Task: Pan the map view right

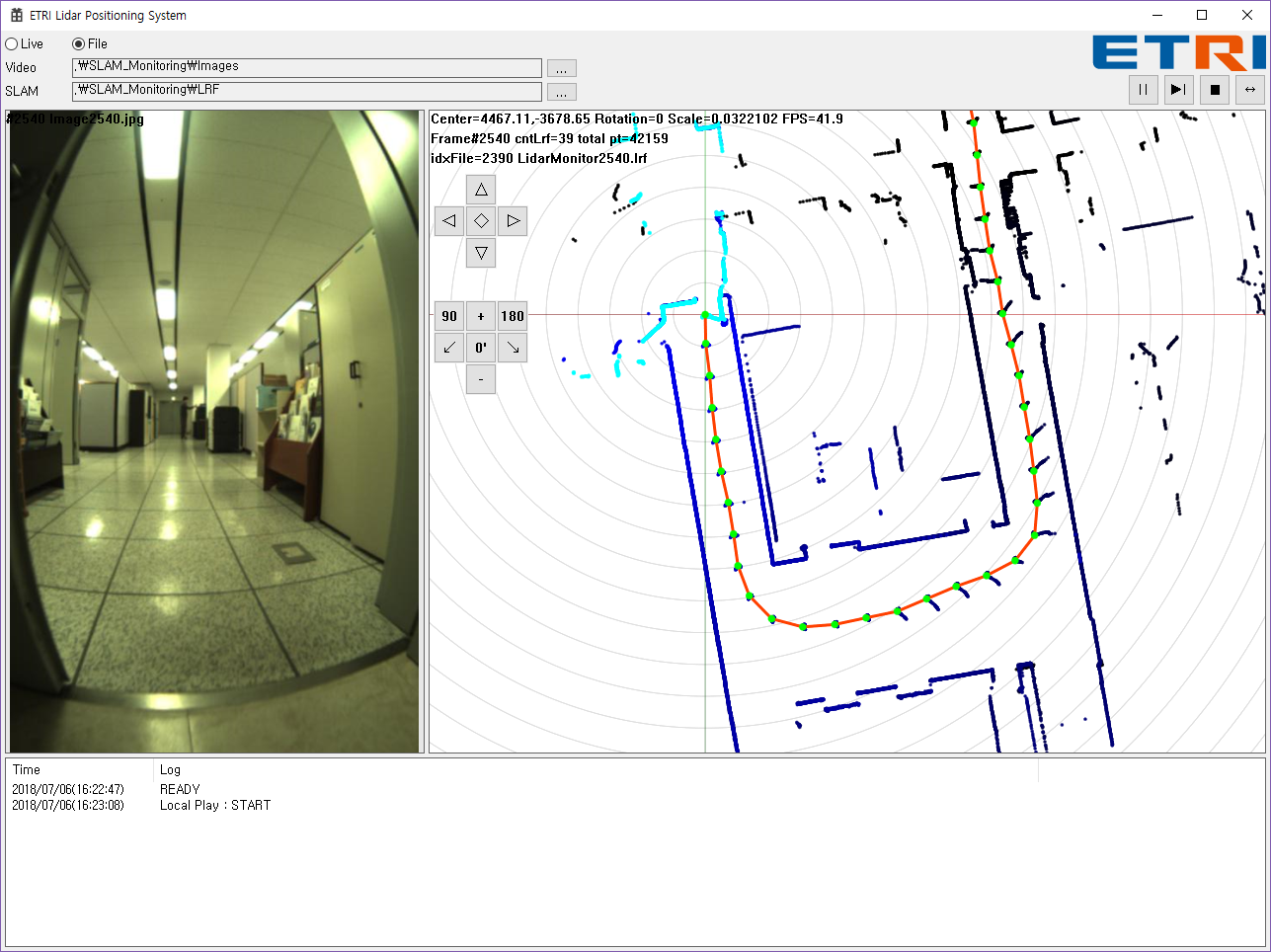Action: coord(513,221)
